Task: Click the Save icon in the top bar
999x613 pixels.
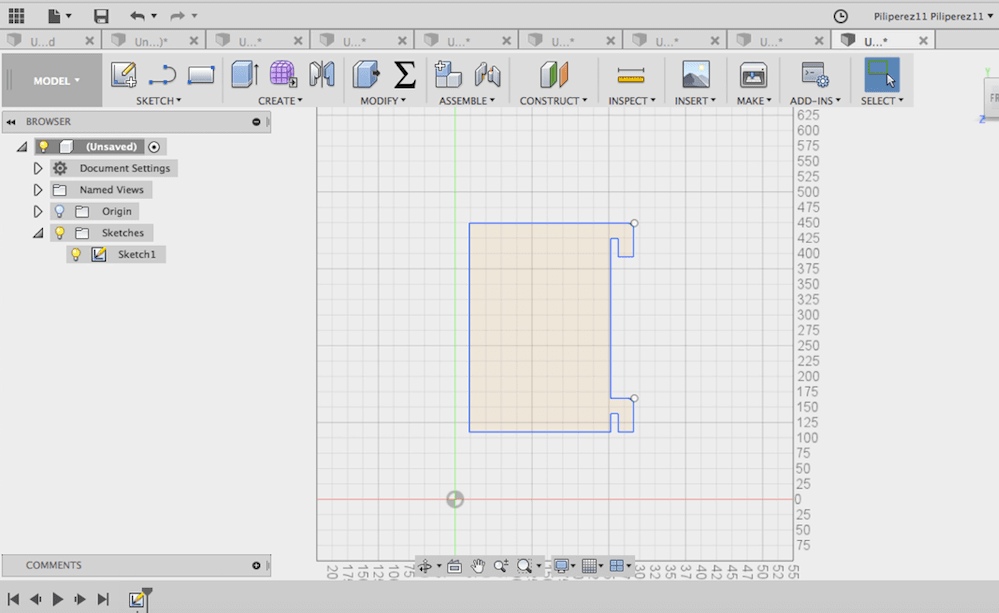Action: pyautogui.click(x=101, y=16)
